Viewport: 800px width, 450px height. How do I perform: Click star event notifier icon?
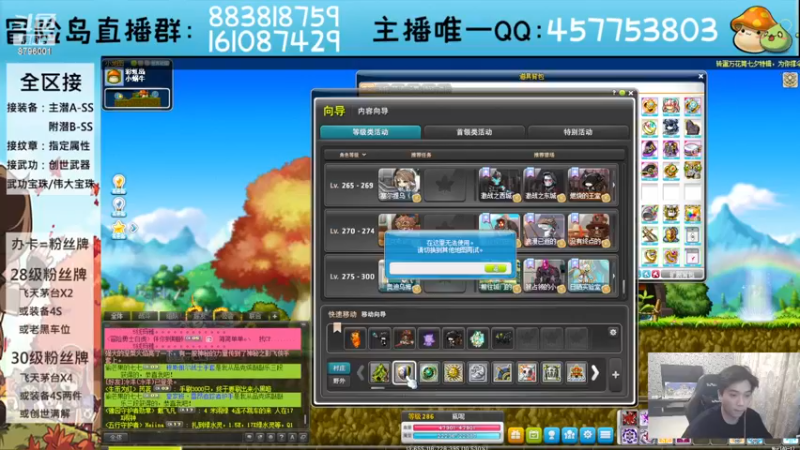point(119,229)
